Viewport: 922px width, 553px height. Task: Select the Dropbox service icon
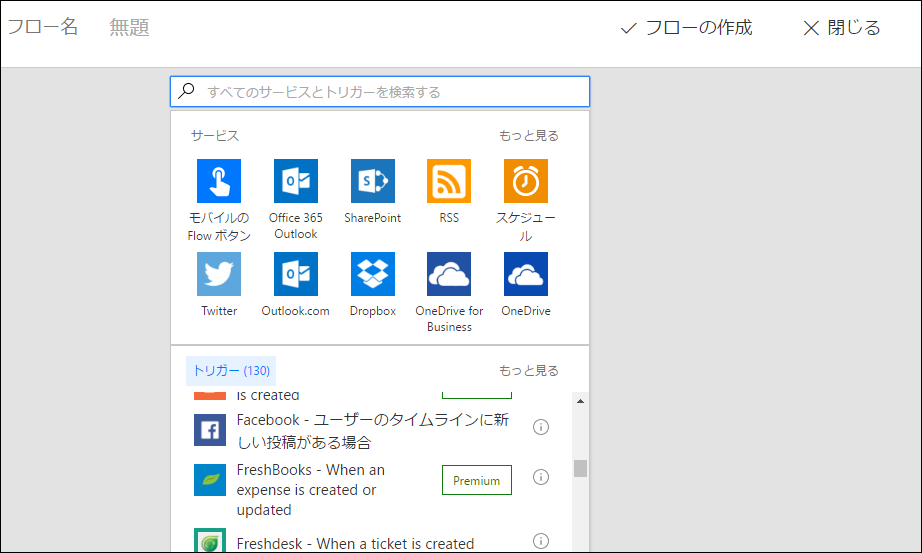pos(373,274)
